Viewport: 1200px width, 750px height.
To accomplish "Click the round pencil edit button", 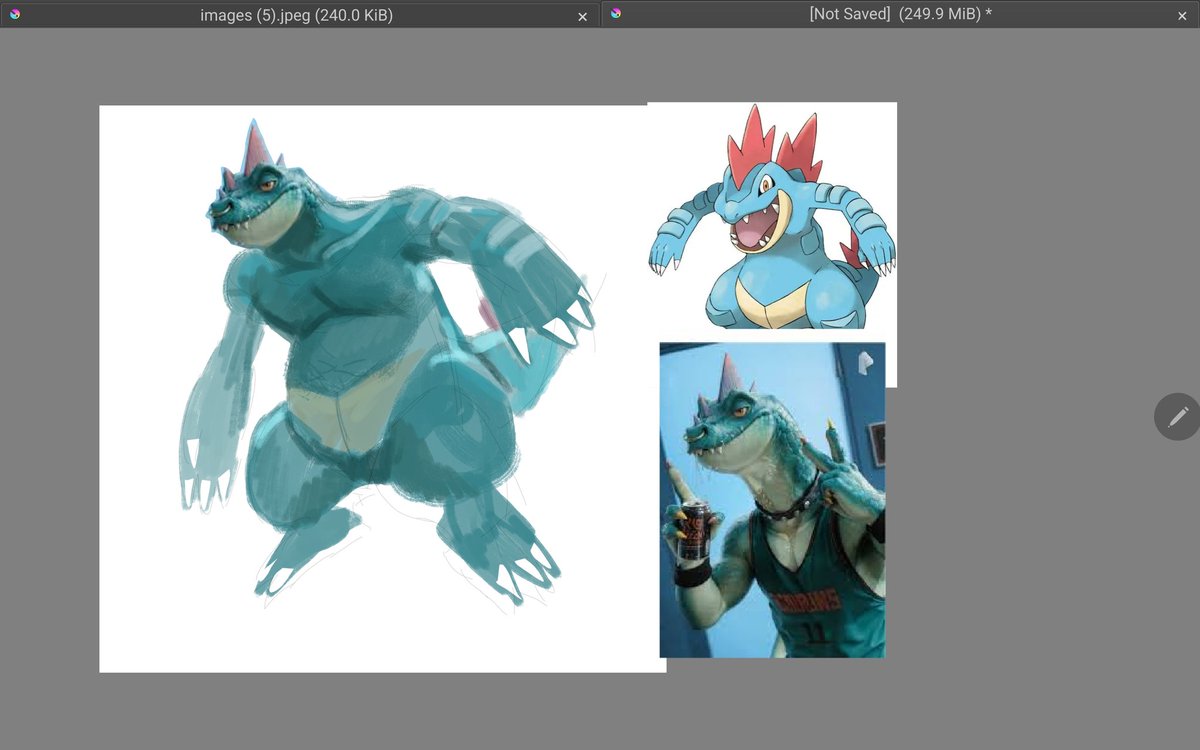I will [x=1177, y=416].
